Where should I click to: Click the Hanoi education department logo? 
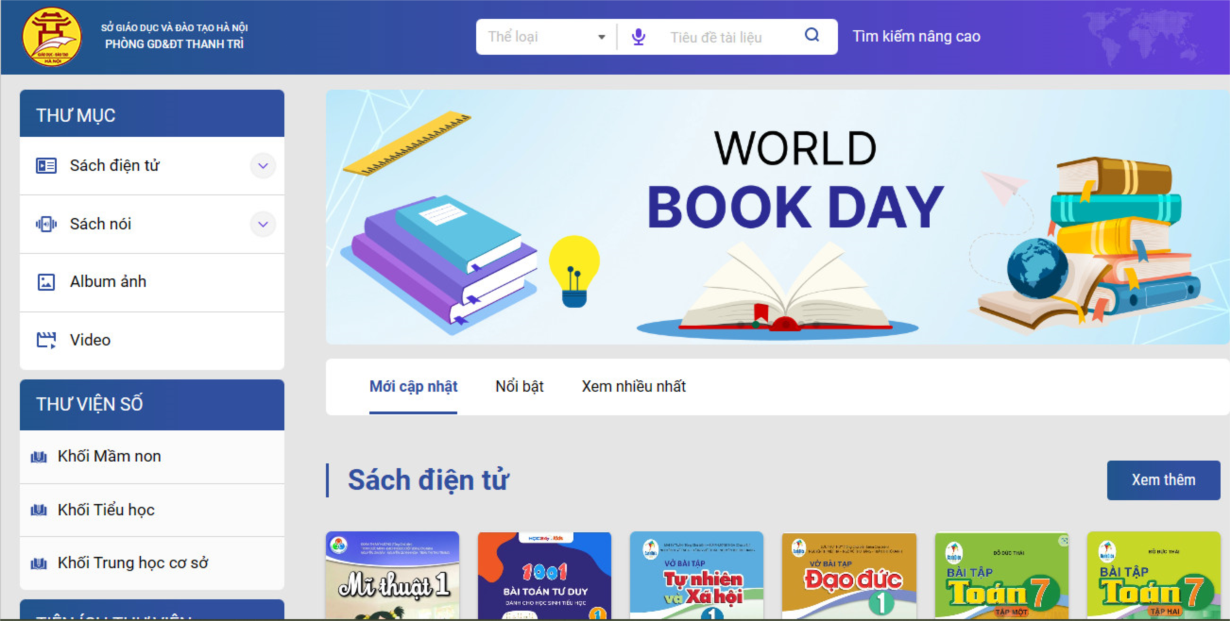tap(52, 37)
